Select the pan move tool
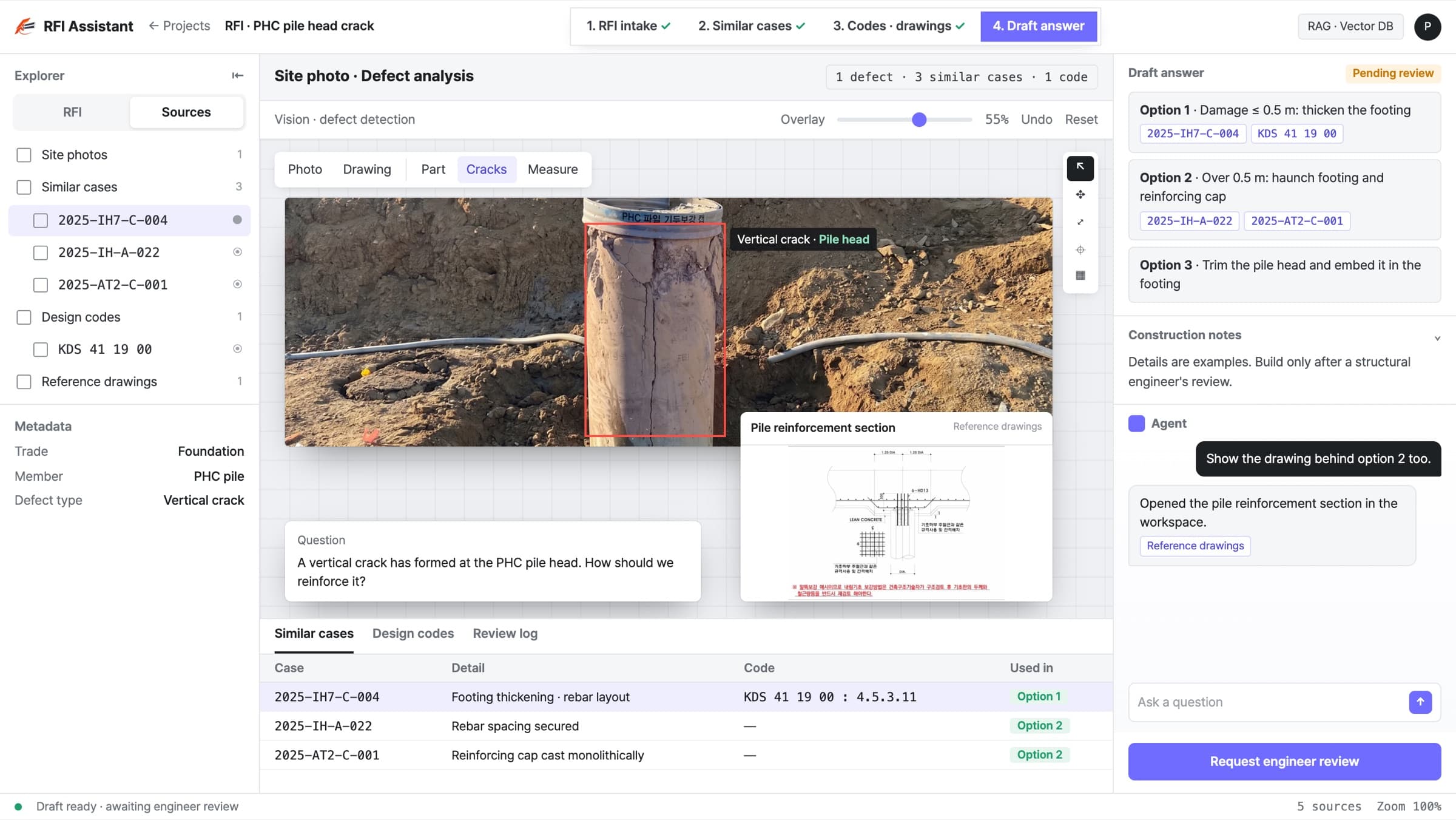Screen dimensions: 1456x820 click(x=1080, y=195)
